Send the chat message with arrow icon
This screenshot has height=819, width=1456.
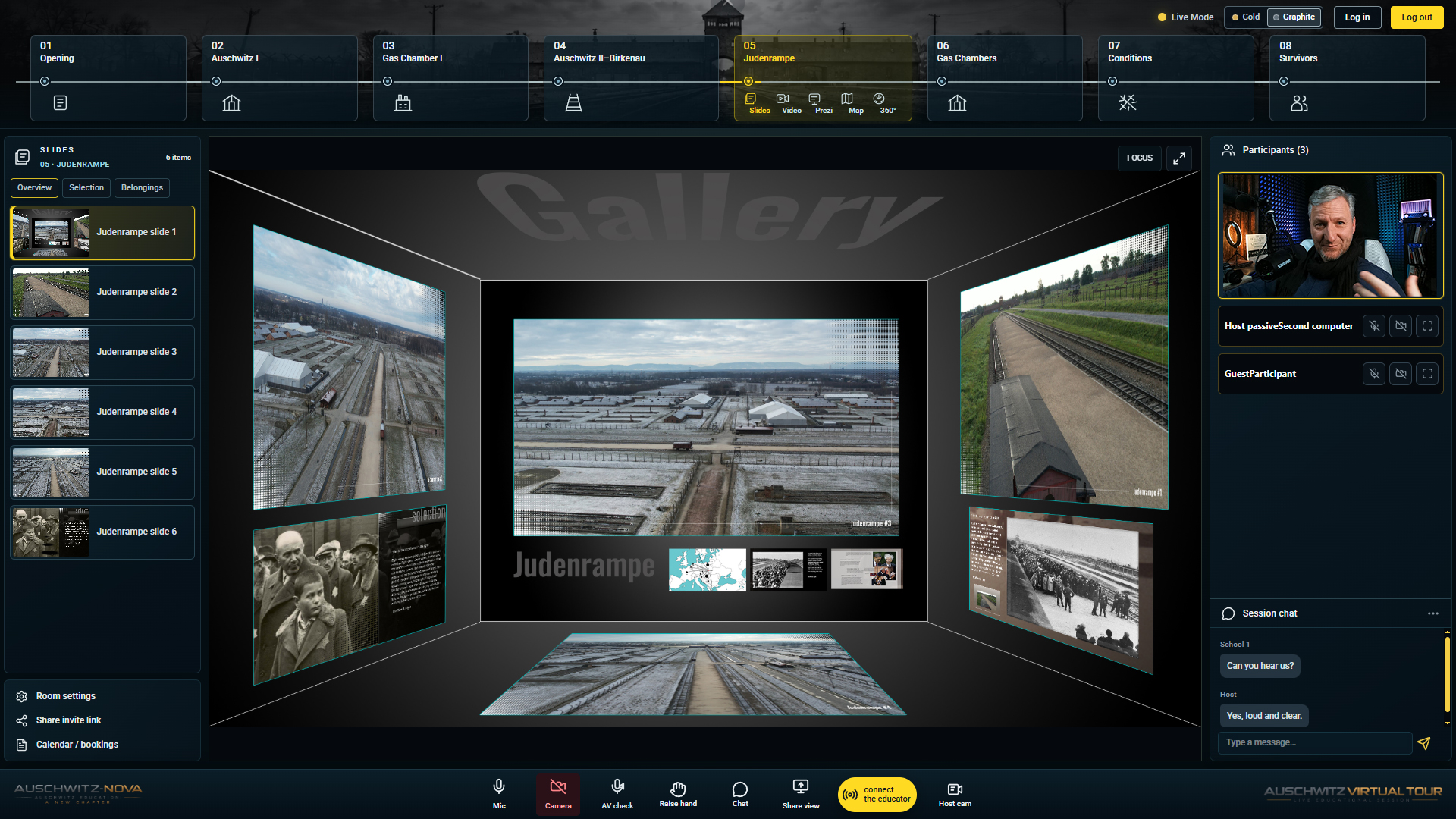[x=1424, y=743]
